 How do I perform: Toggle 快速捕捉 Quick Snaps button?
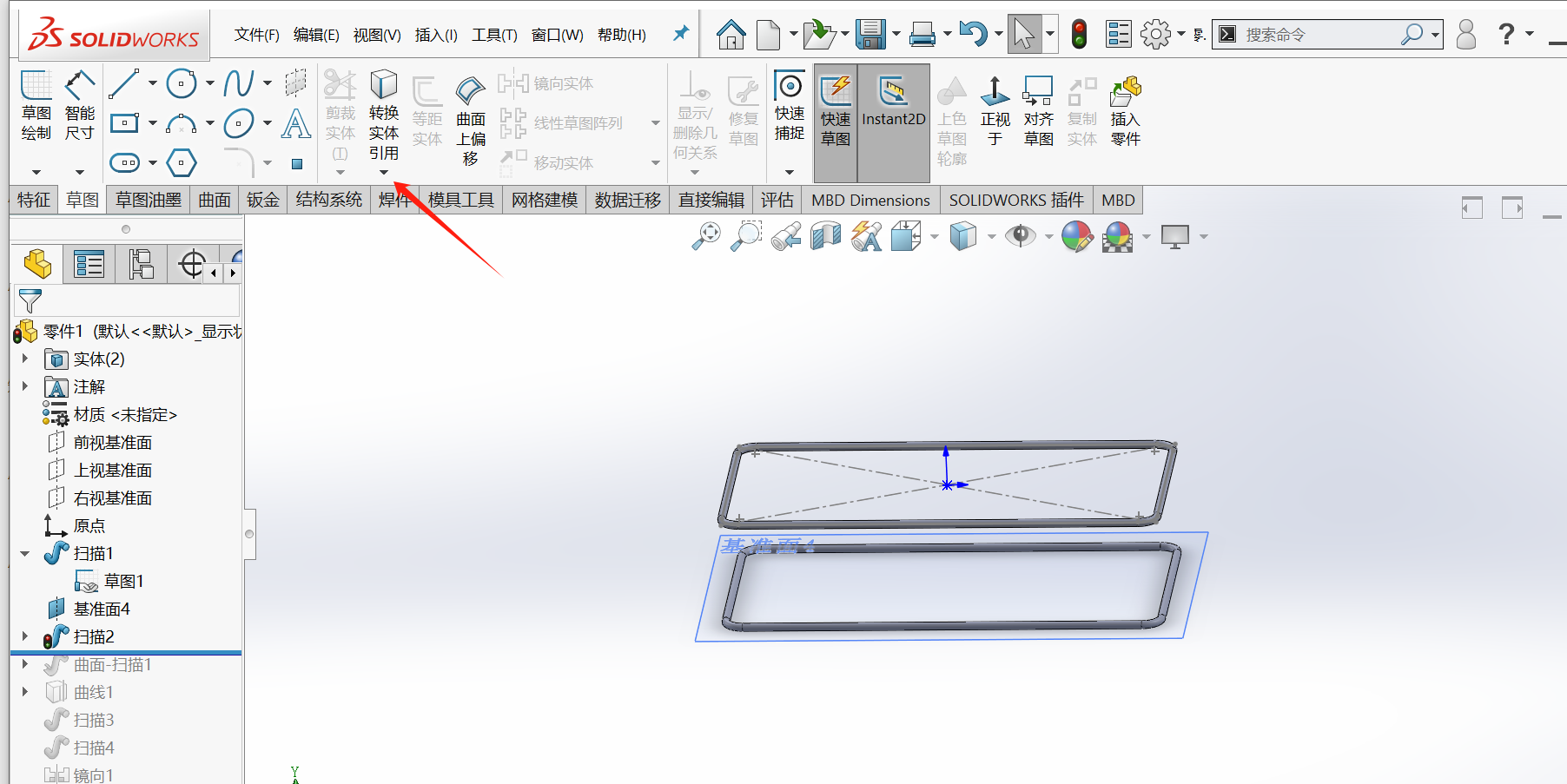pyautogui.click(x=790, y=106)
